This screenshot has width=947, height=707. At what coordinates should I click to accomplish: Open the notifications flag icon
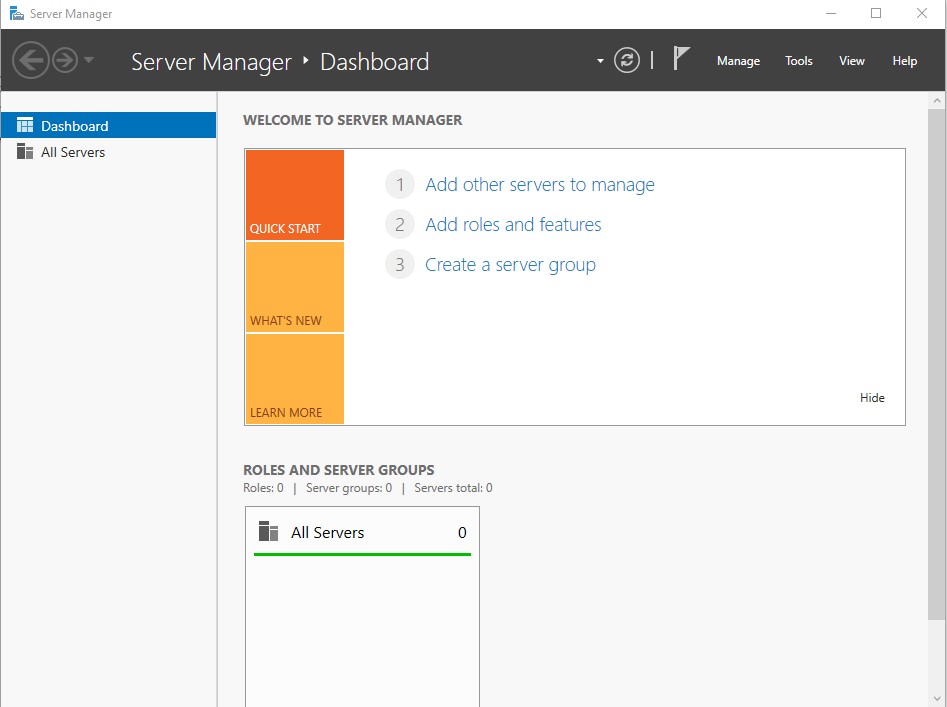[681, 59]
